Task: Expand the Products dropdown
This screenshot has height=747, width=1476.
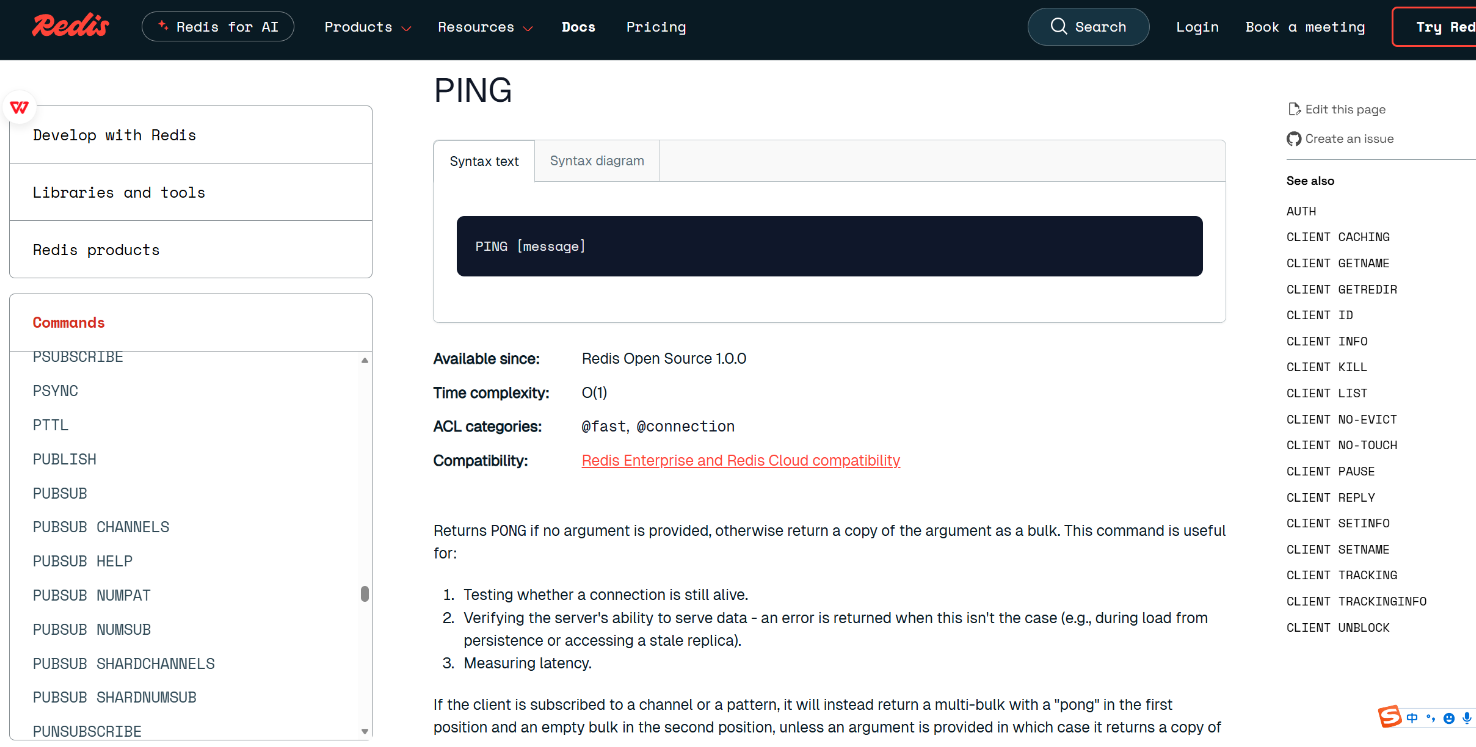Action: tap(368, 27)
